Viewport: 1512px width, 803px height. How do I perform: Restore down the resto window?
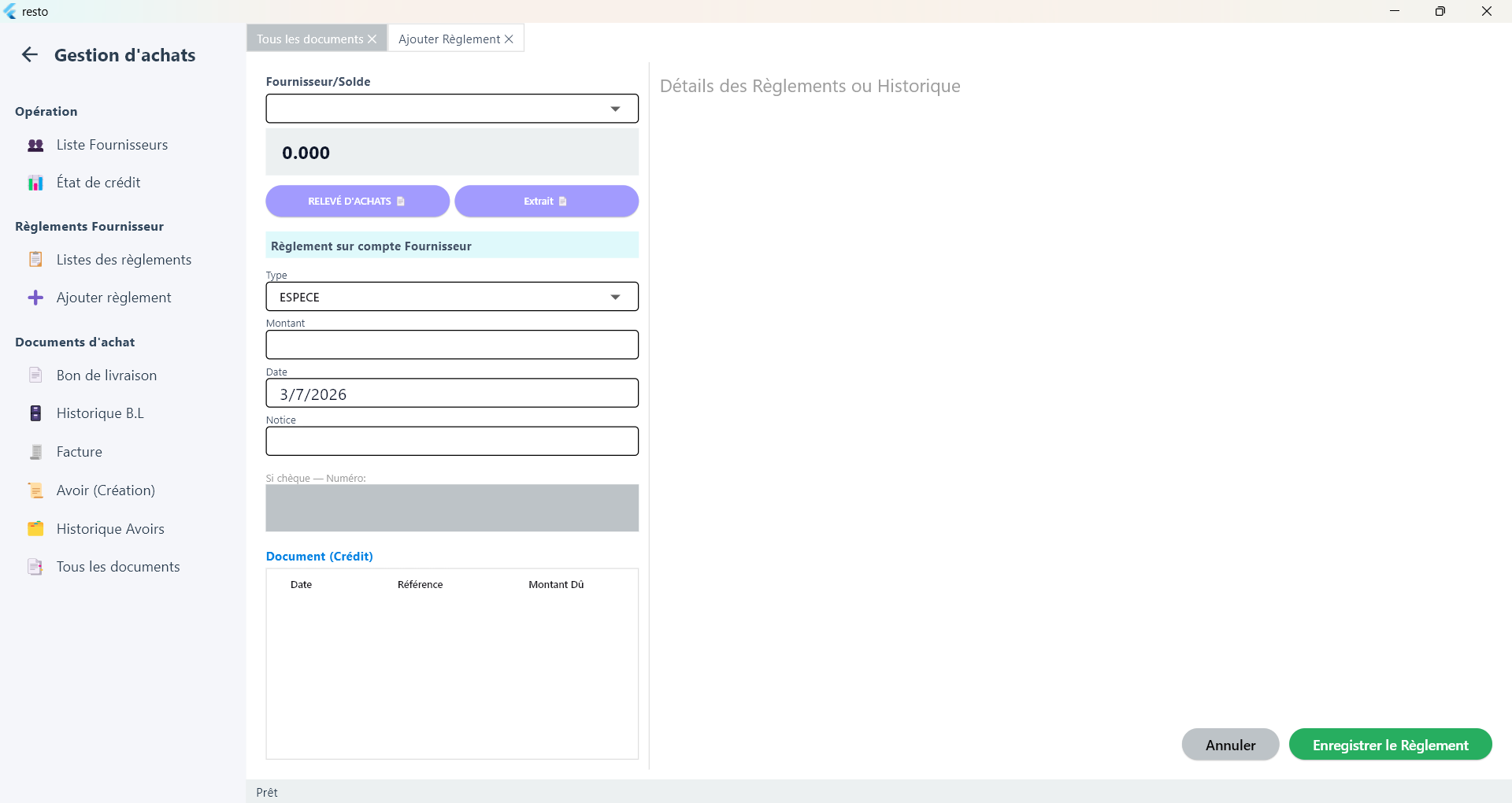(1440, 11)
